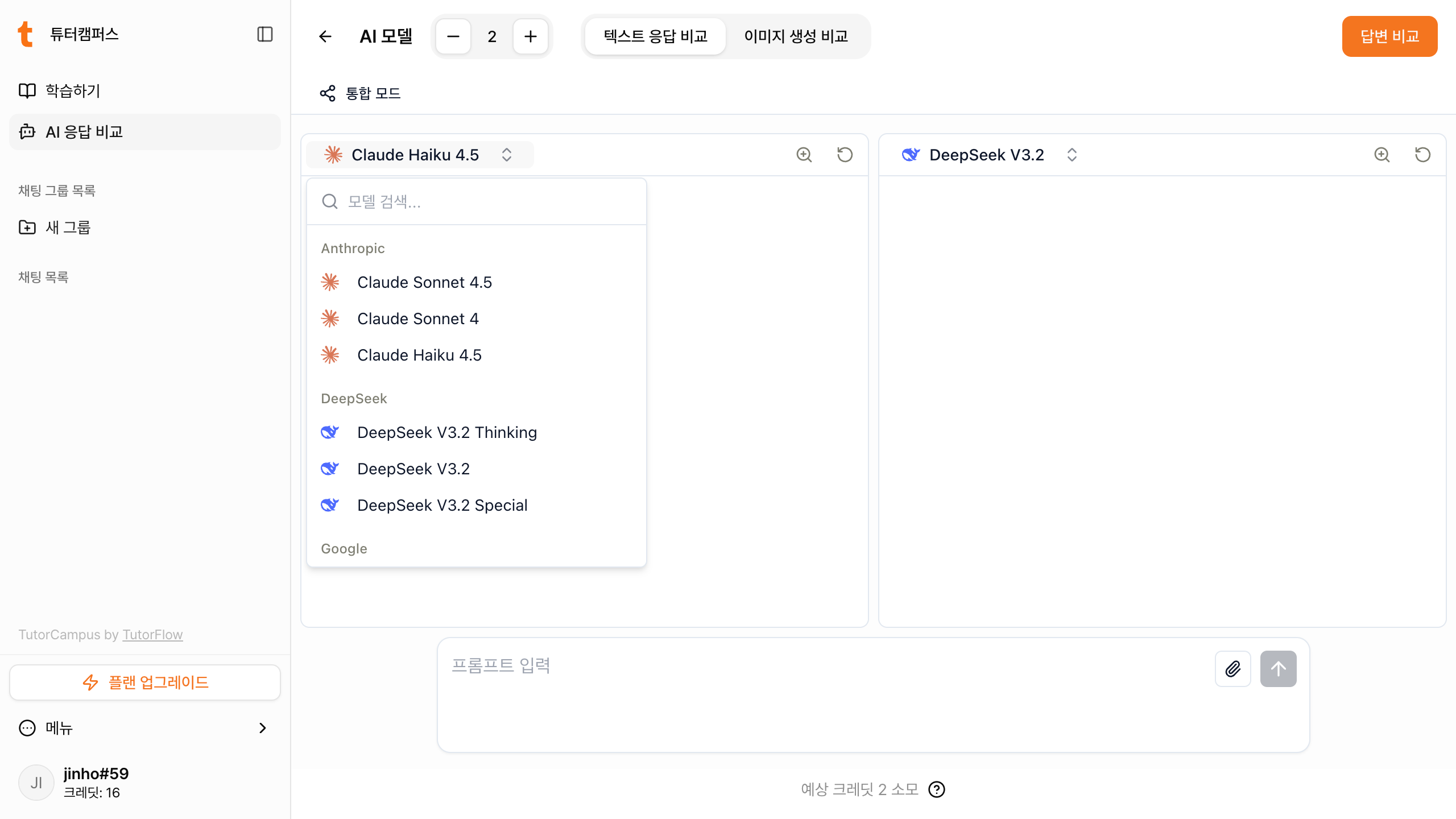Click the DeepSeek group heading

tap(354, 399)
